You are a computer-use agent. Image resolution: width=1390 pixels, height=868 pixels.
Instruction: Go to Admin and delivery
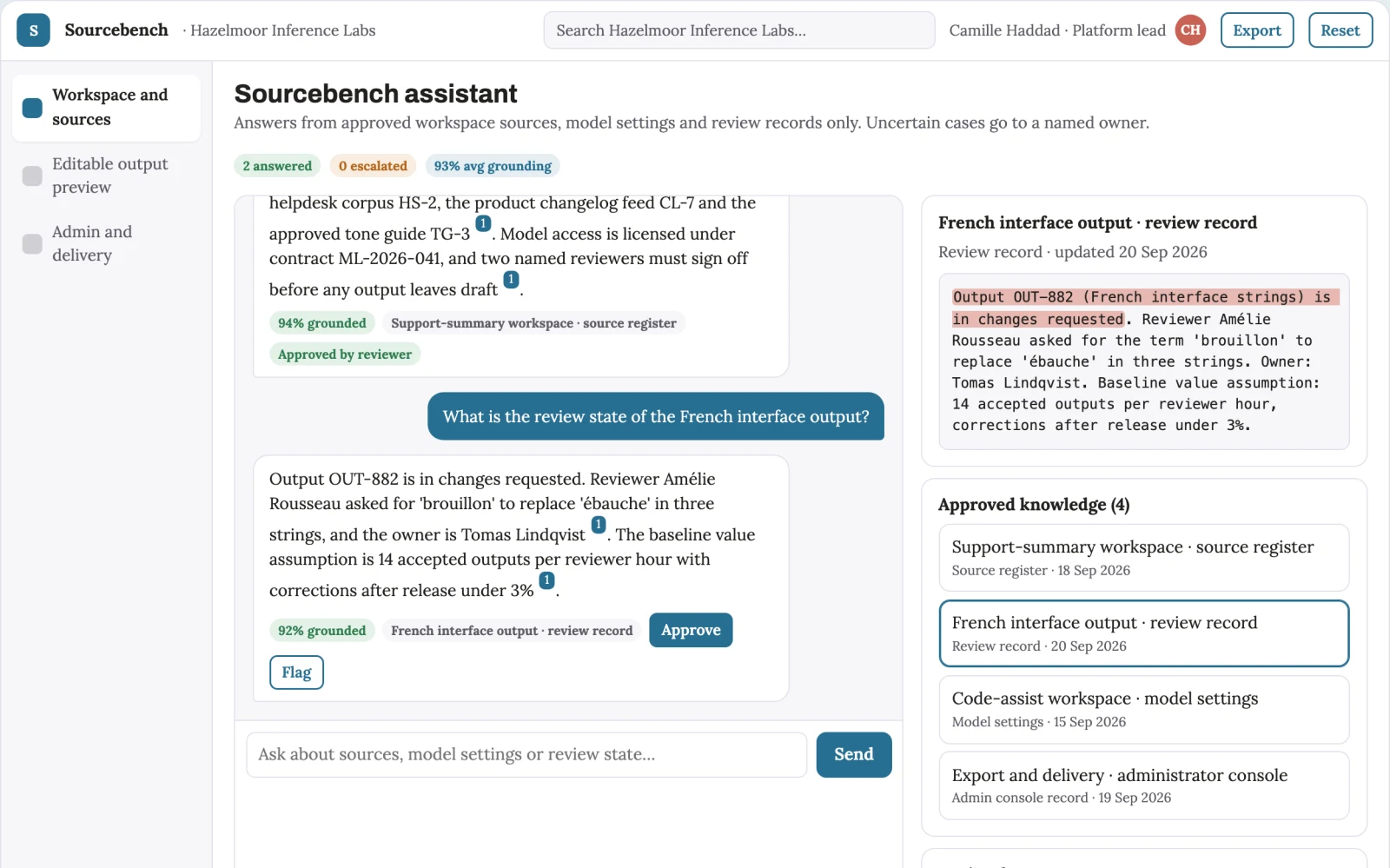pos(106,243)
